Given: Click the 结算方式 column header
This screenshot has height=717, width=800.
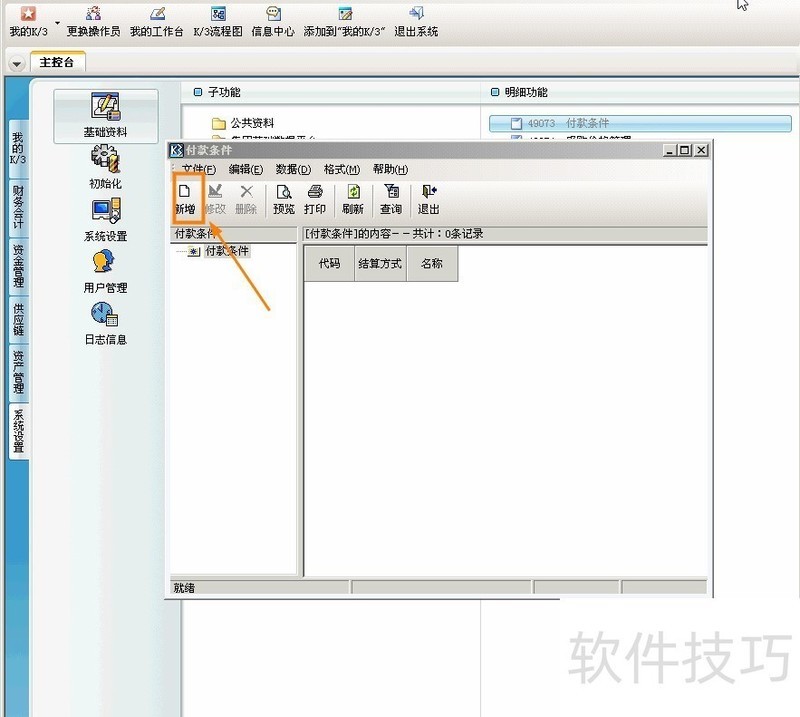Looking at the screenshot, I should click(x=379, y=265).
